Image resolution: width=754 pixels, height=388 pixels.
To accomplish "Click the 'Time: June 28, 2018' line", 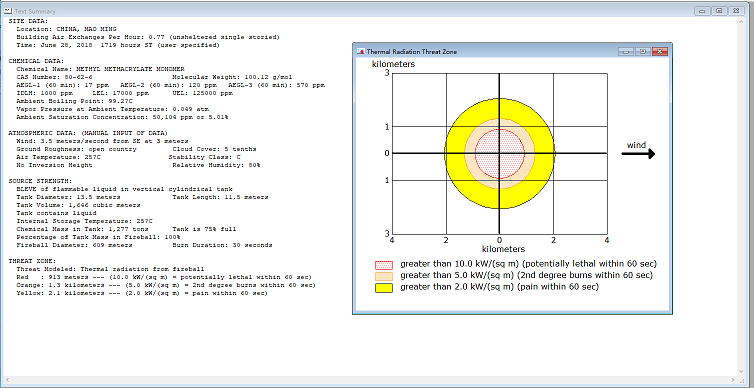I will [118, 45].
